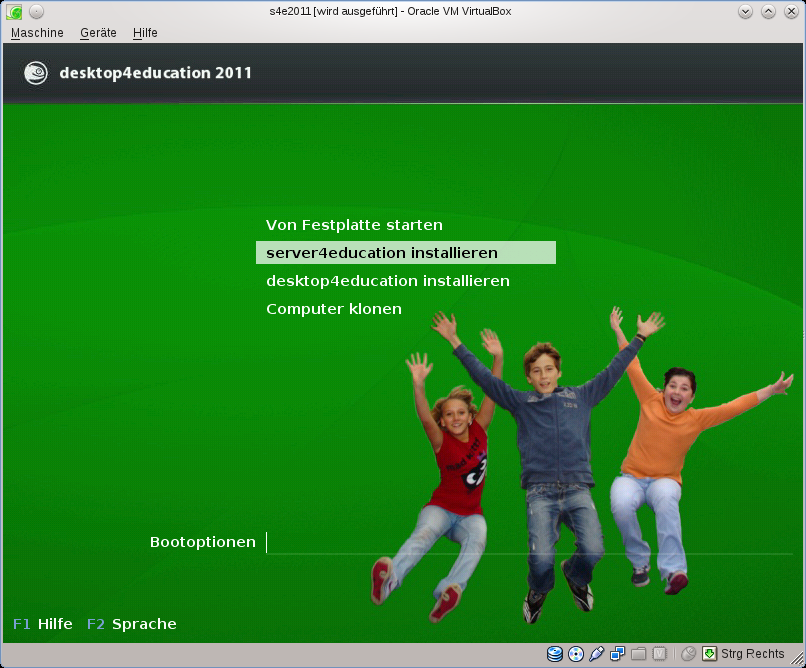Click the mouse integration status icon
The image size is (806, 668).
(x=688, y=654)
